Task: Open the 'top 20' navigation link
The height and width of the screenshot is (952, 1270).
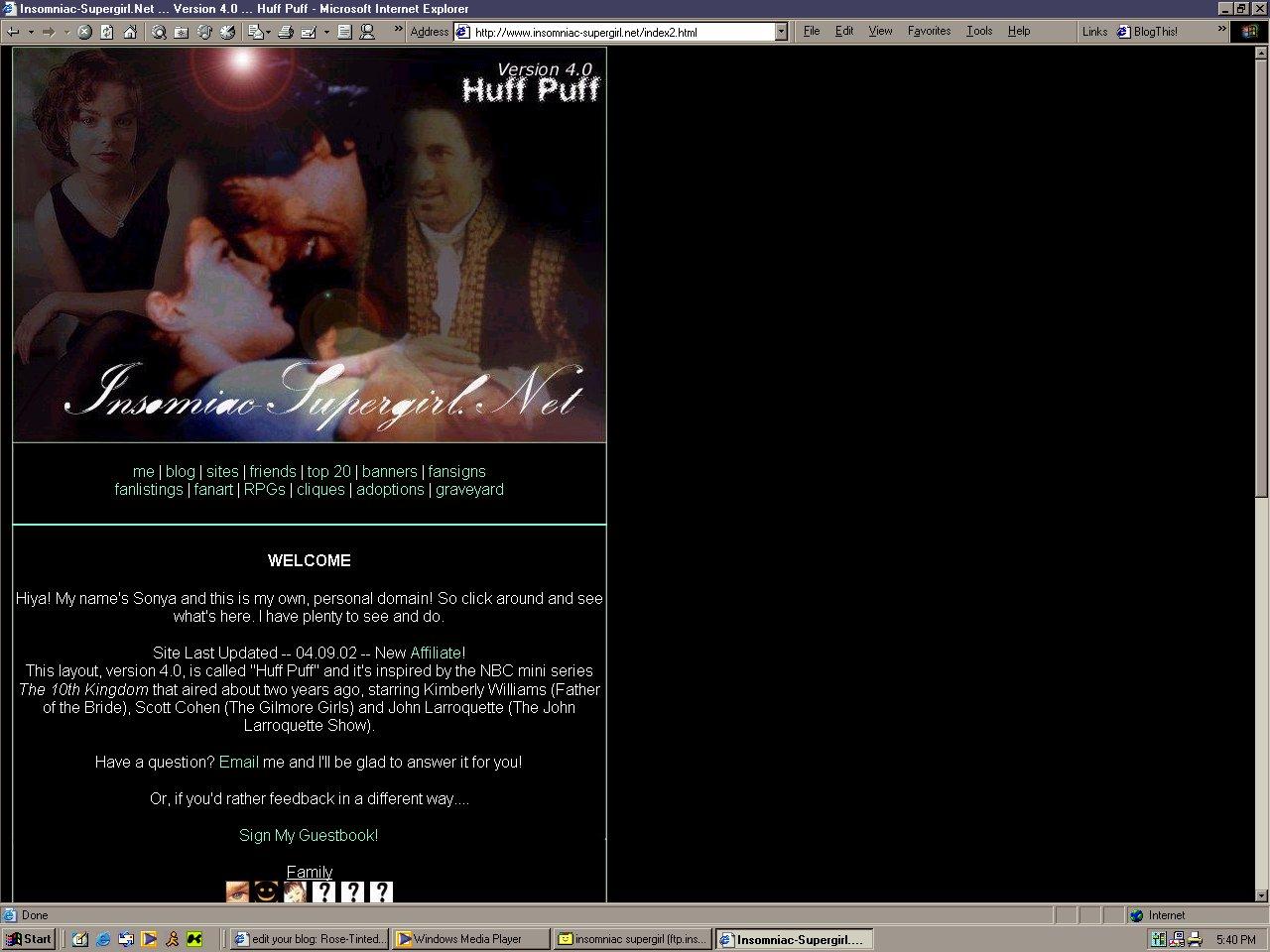Action: pos(328,472)
